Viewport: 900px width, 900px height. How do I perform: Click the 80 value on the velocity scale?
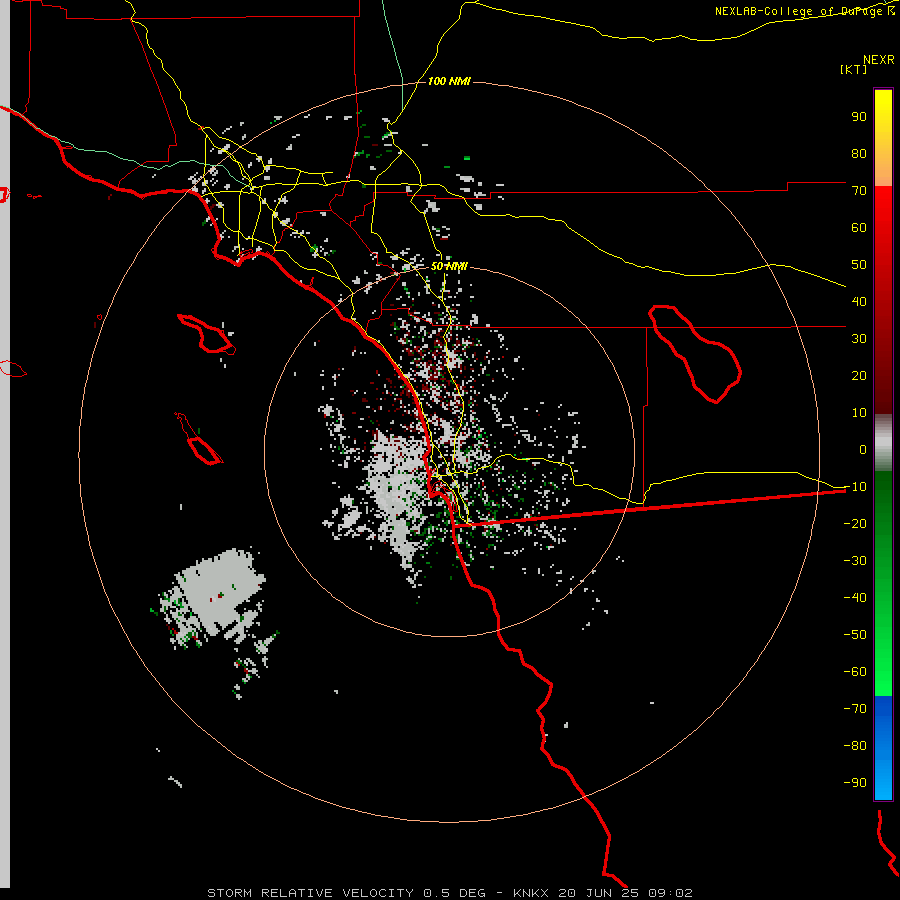point(859,154)
